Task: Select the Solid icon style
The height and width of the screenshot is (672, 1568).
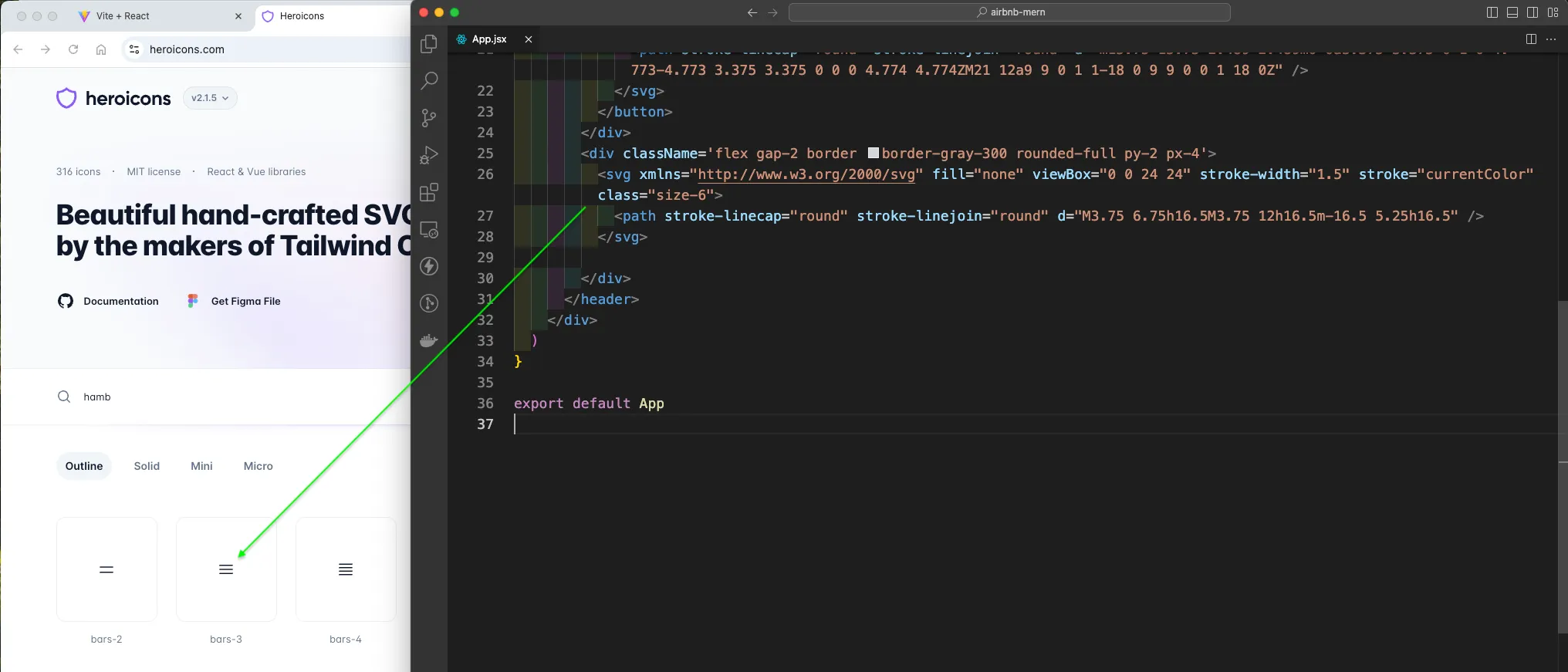Action: (x=147, y=466)
